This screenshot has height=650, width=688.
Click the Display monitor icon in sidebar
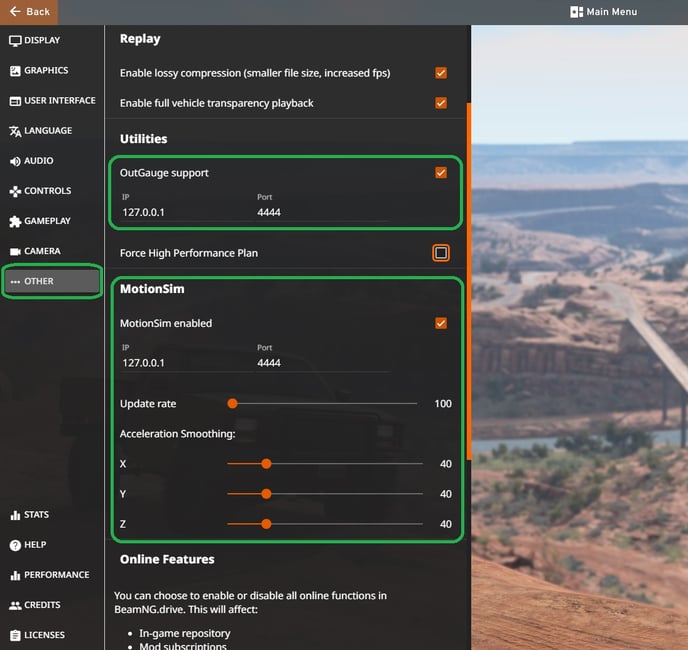tap(15, 41)
